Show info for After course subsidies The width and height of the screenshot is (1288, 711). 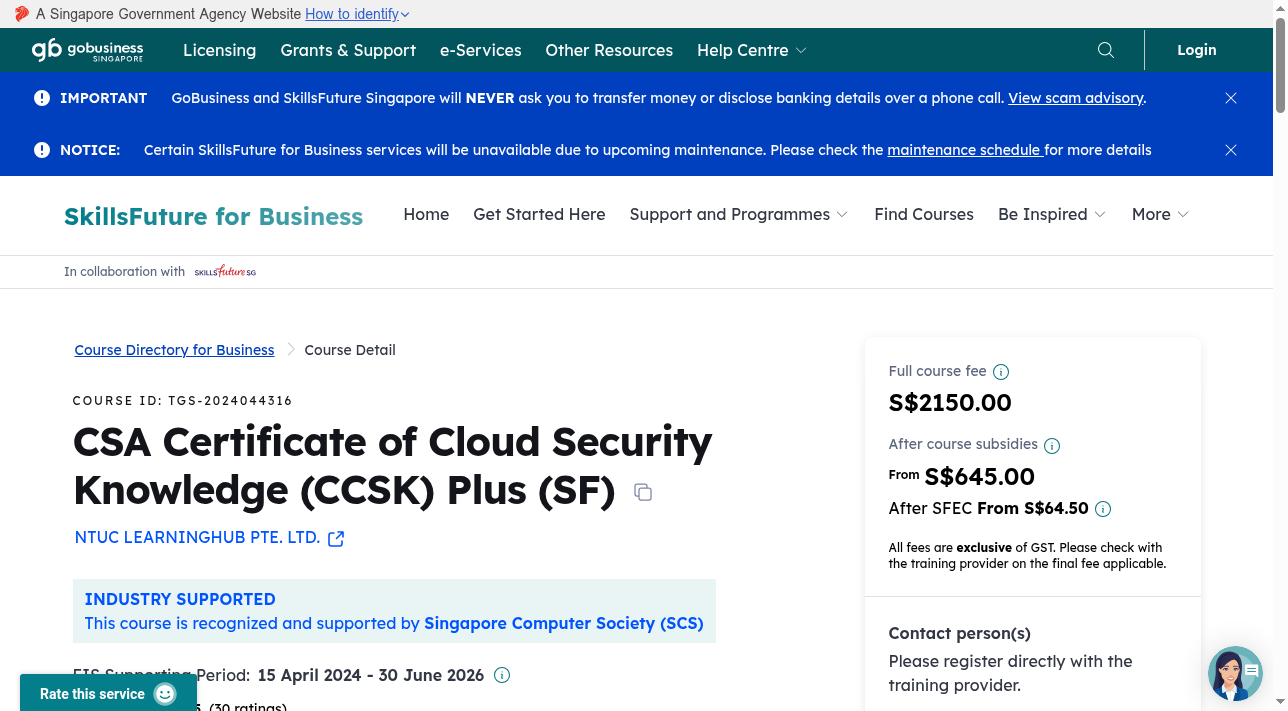point(1052,445)
